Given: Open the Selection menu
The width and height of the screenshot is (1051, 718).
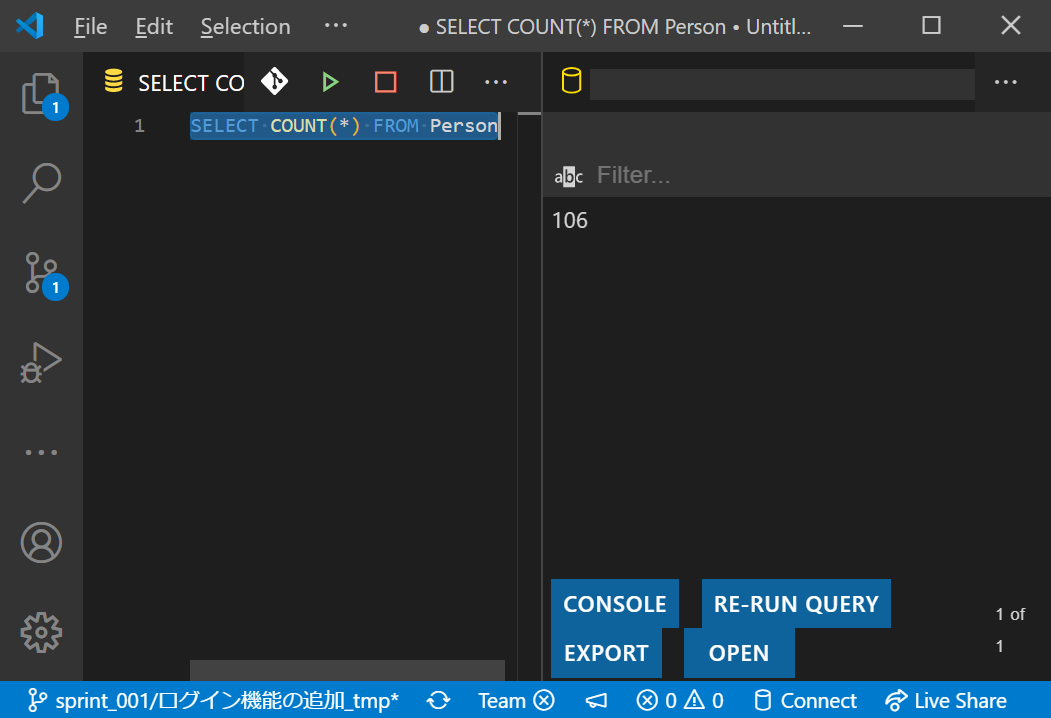Looking at the screenshot, I should 245,27.
